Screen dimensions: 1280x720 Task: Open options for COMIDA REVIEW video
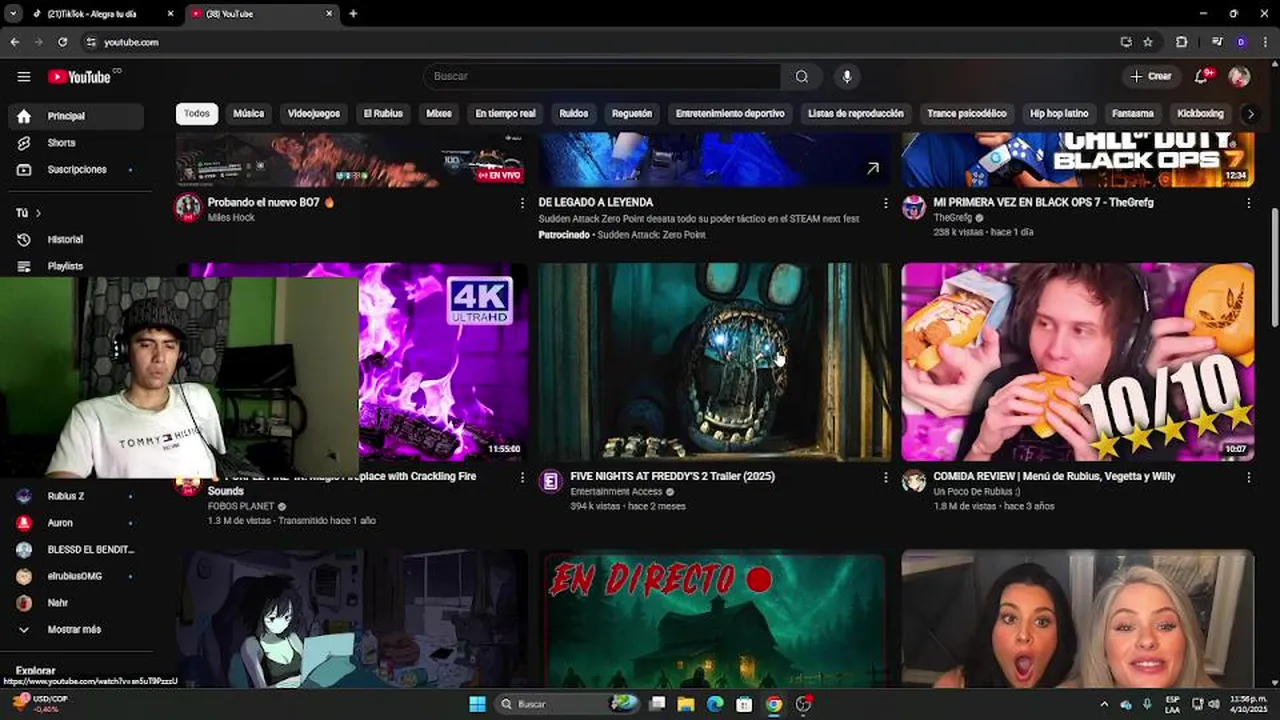(x=1248, y=478)
